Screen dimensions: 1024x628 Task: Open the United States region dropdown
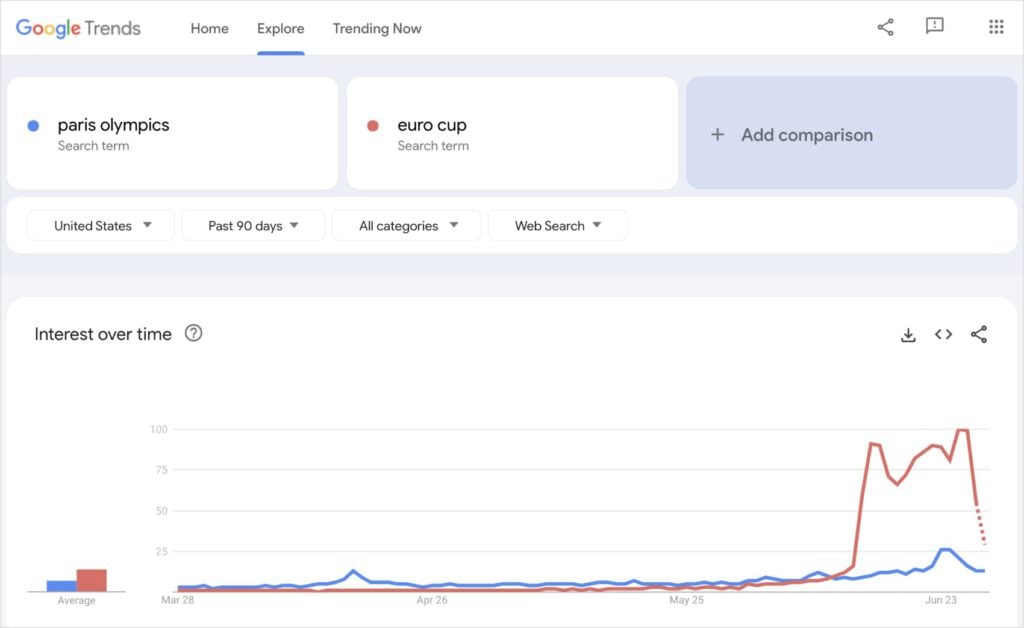coord(100,225)
